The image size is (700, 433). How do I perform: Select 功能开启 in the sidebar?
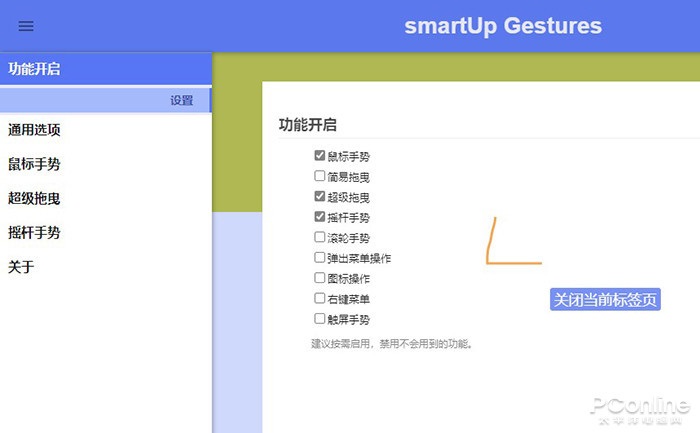click(106, 69)
